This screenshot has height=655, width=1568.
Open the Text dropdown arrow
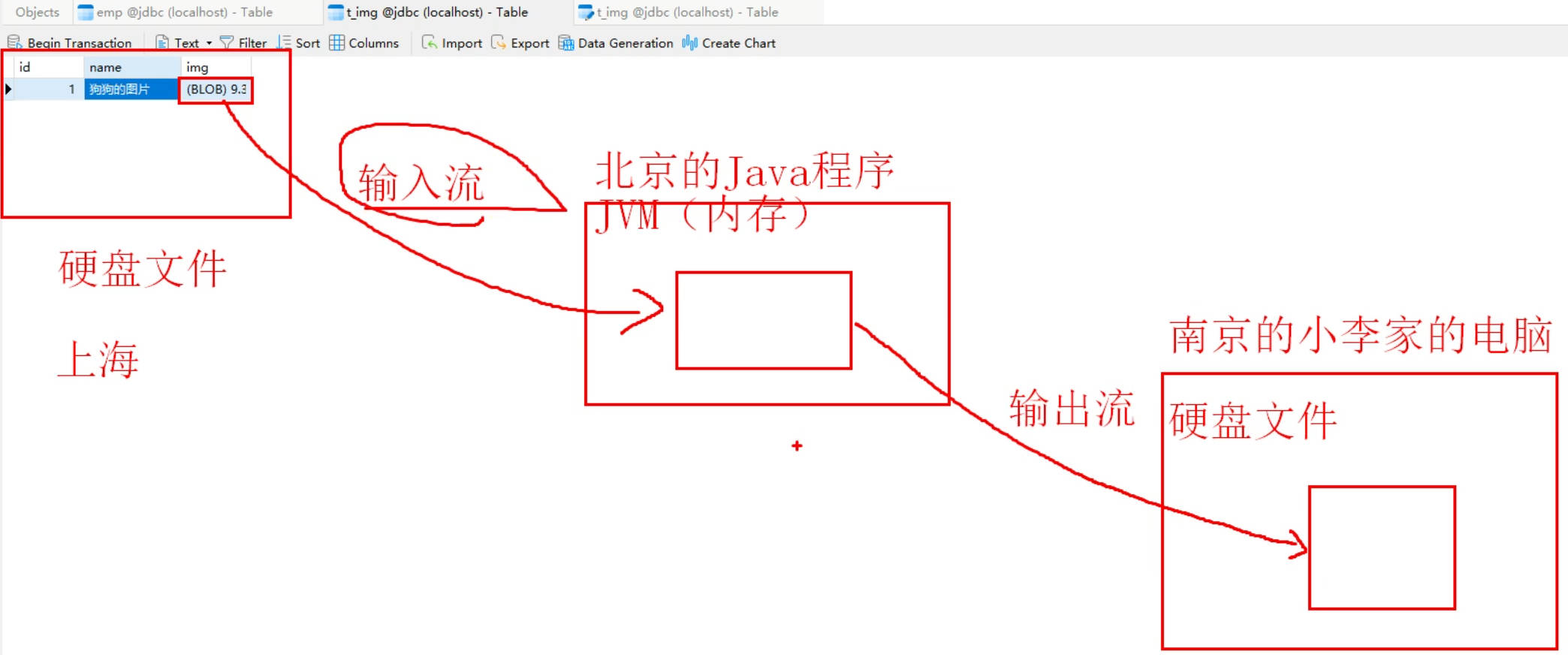click(x=210, y=44)
